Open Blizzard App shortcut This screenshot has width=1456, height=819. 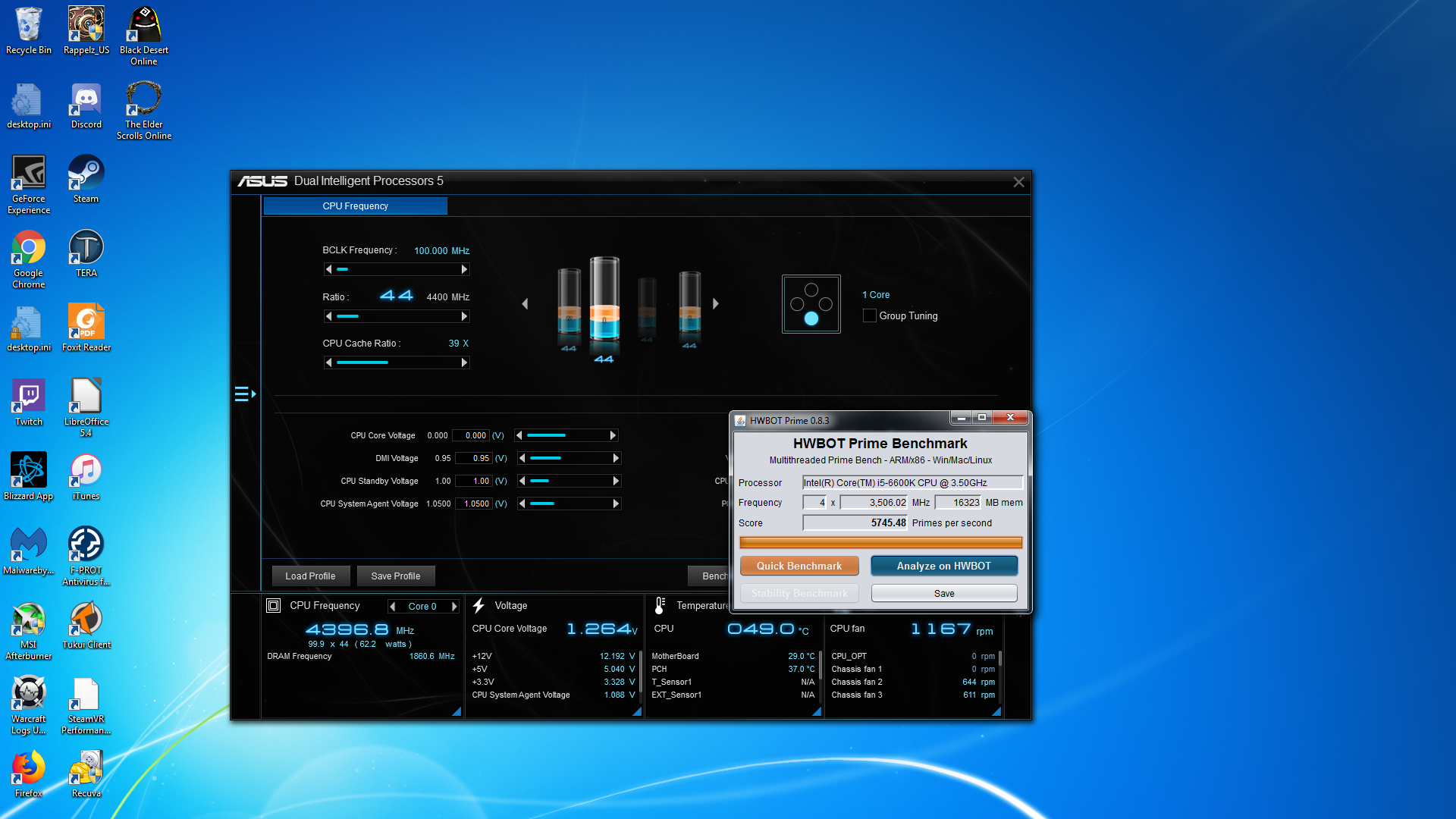pos(29,476)
